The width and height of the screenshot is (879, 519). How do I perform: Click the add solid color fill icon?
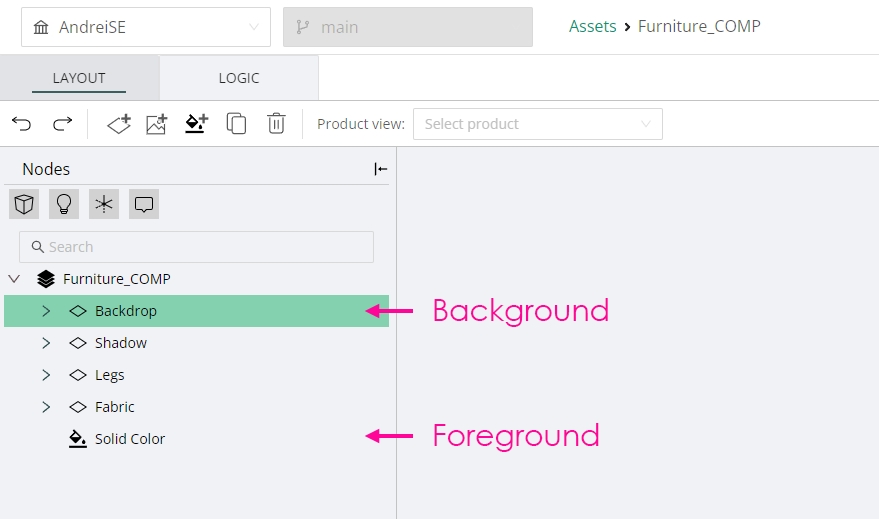coord(196,124)
